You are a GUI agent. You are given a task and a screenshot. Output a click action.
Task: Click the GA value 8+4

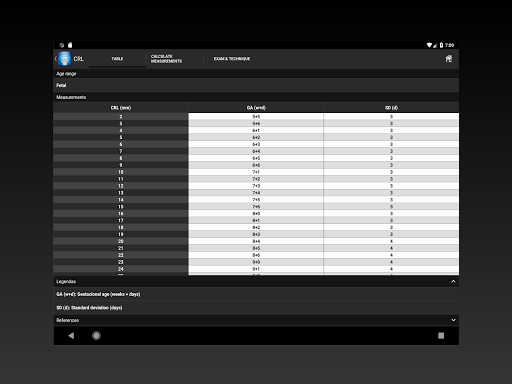[x=256, y=241]
